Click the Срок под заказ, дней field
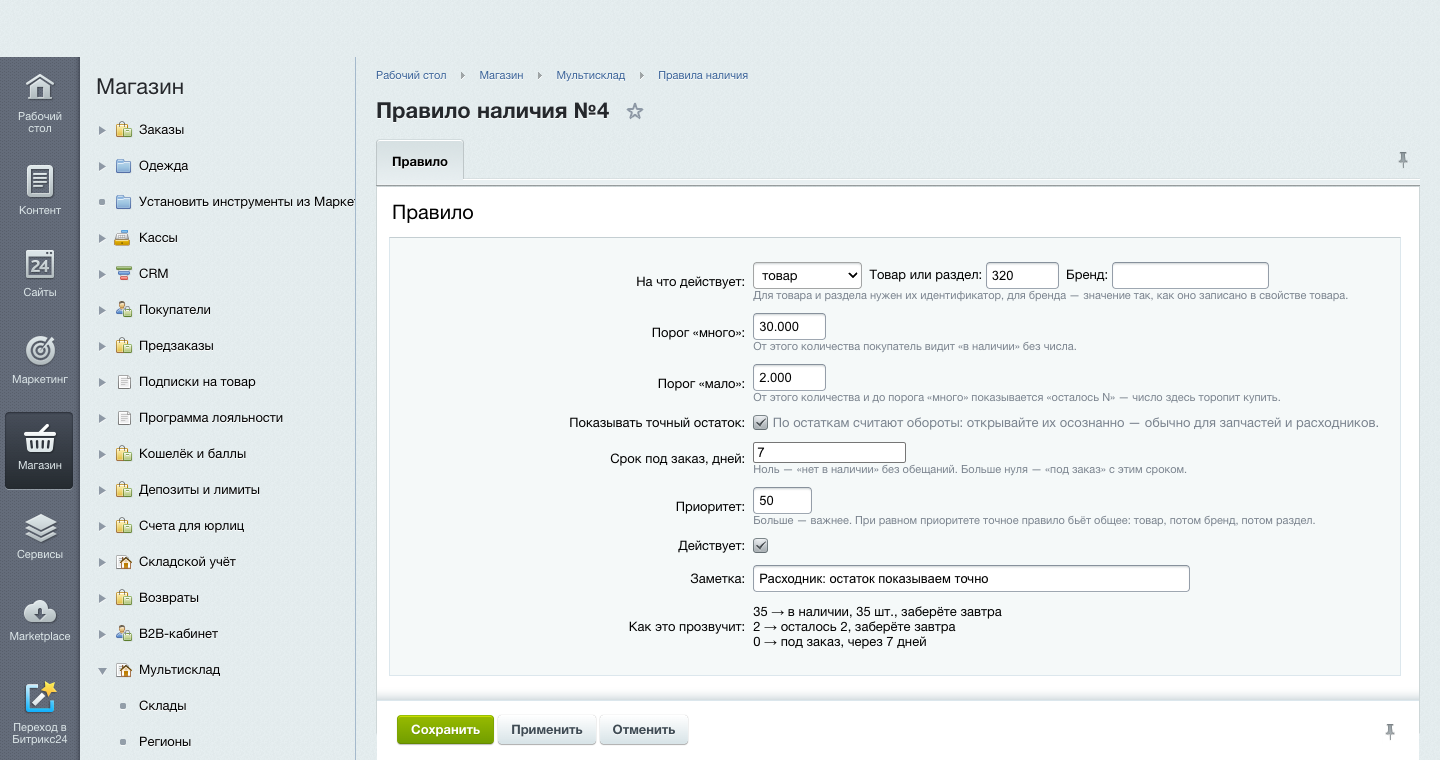The height and width of the screenshot is (760, 1440). [x=829, y=453]
